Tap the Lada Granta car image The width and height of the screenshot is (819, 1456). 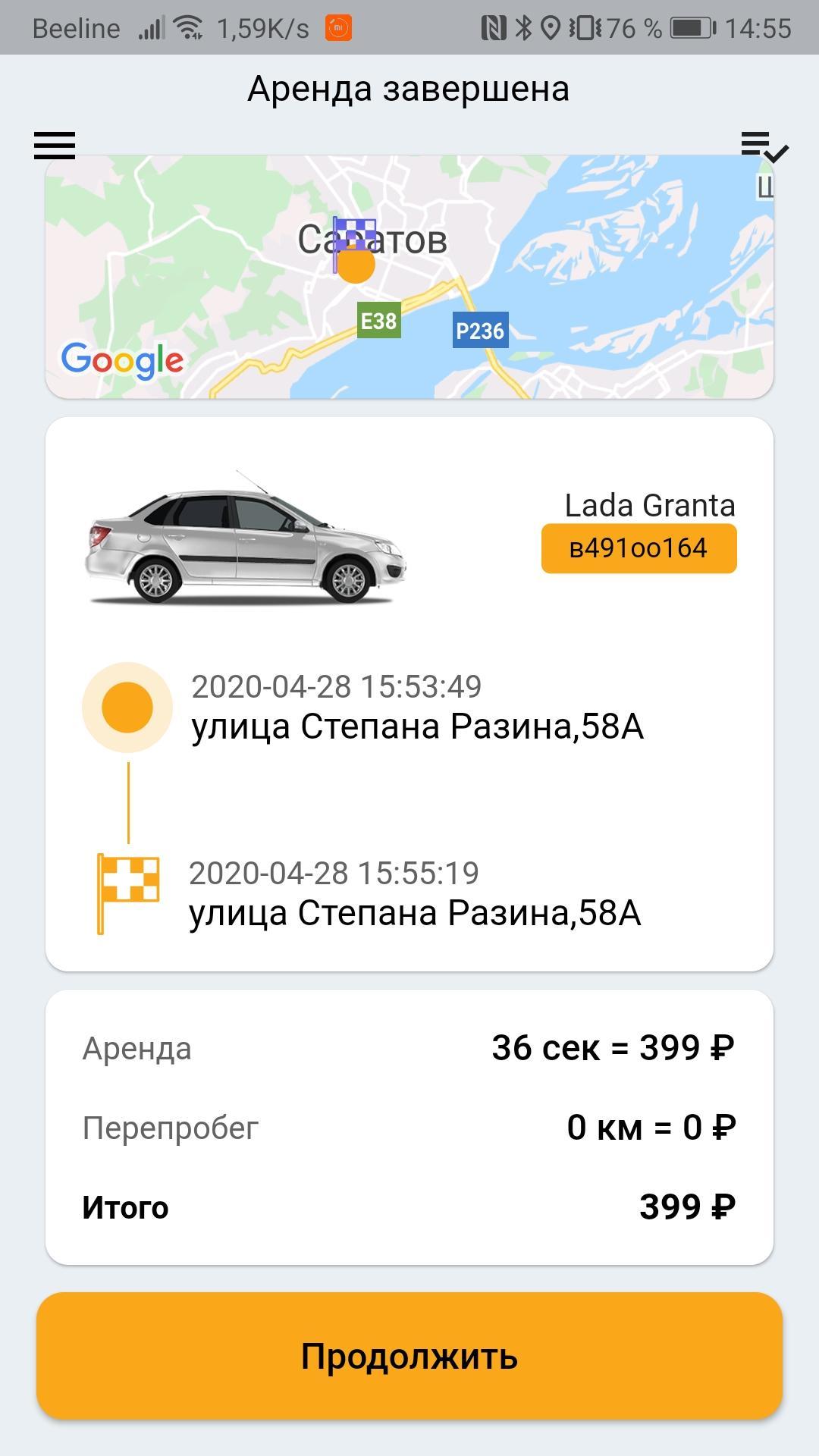tap(245, 538)
